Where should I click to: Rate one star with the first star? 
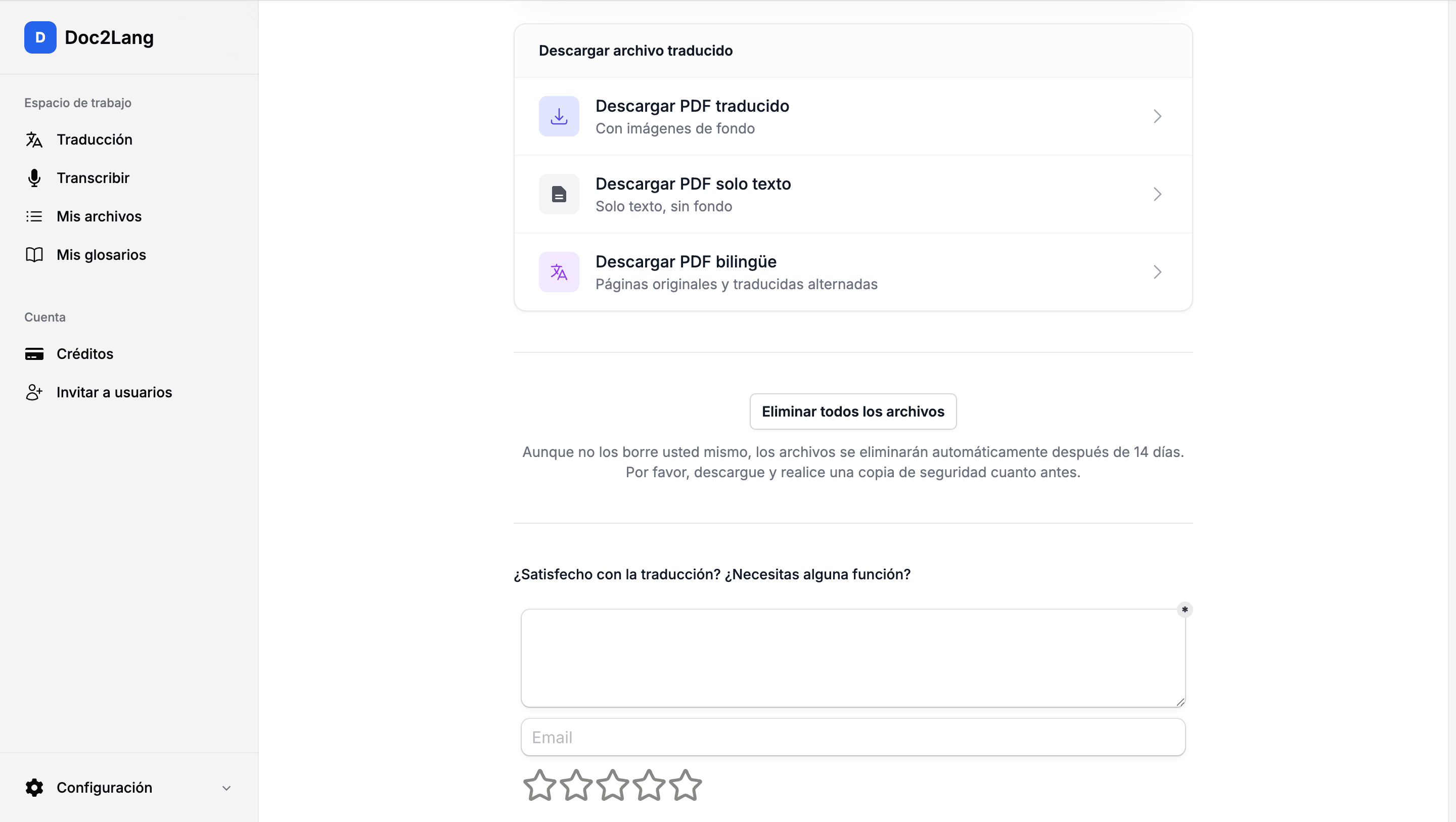coord(540,785)
